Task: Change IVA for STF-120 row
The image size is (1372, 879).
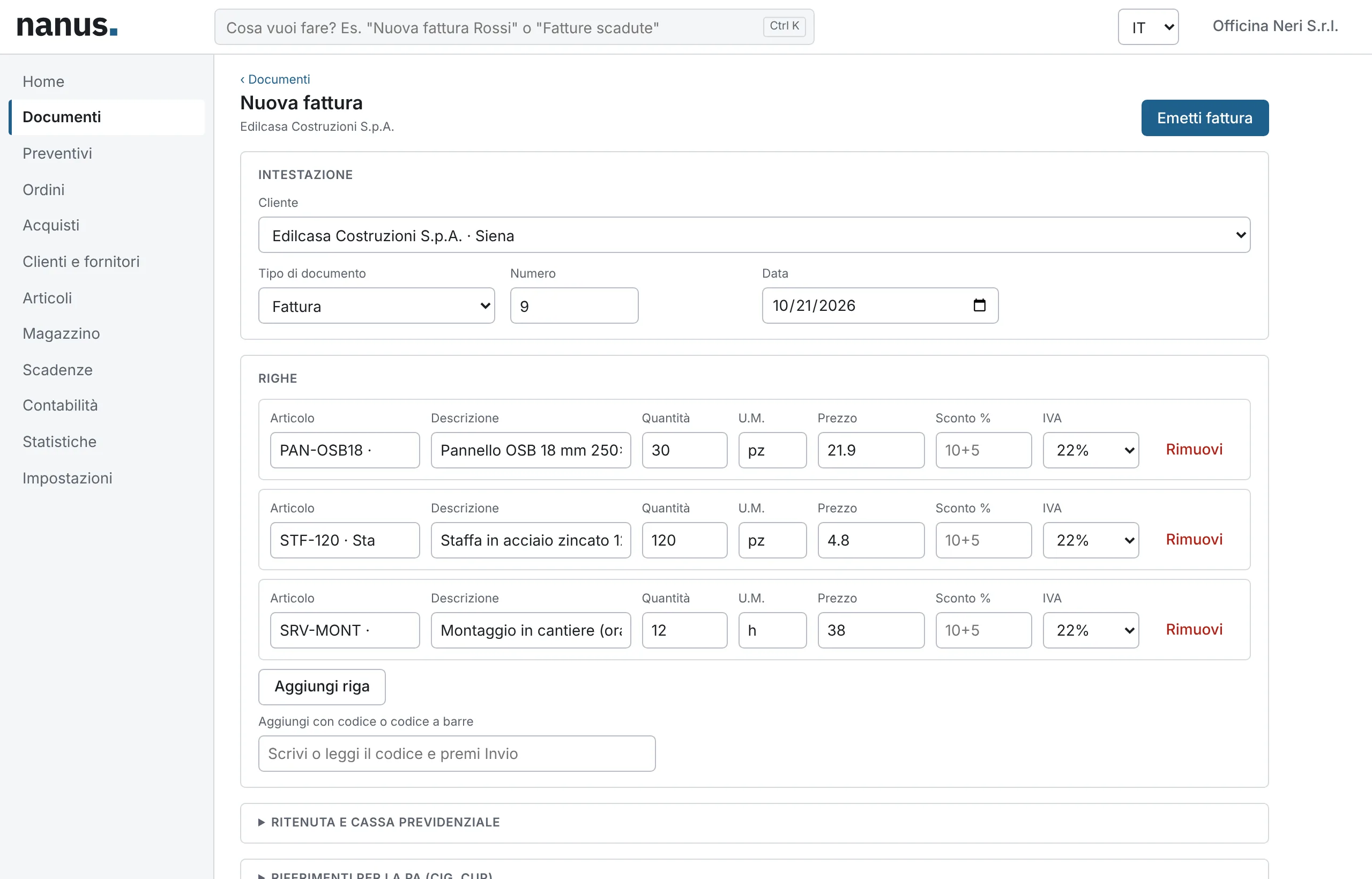Action: pos(1091,540)
